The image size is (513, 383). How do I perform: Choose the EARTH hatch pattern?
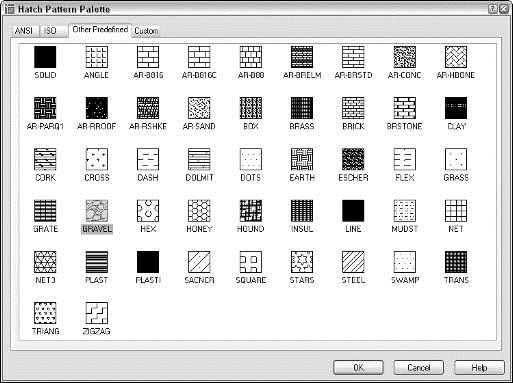click(x=302, y=159)
